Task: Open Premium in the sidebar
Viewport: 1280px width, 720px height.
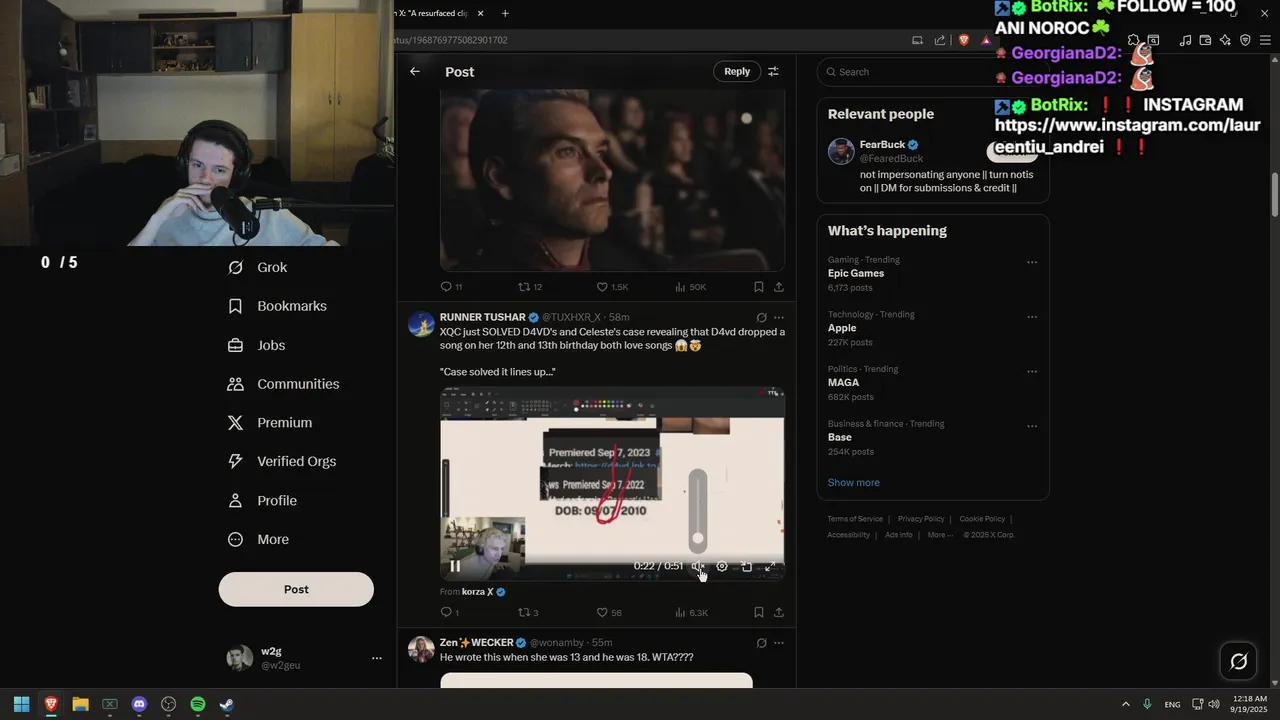Action: 270,423
